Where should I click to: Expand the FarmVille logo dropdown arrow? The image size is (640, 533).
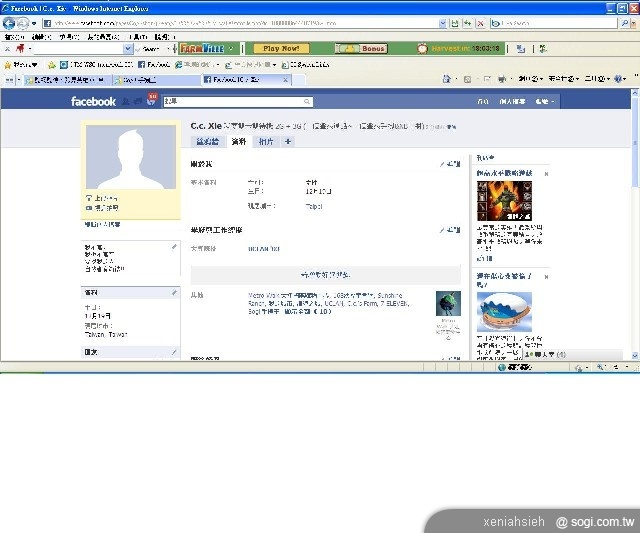coord(231,49)
